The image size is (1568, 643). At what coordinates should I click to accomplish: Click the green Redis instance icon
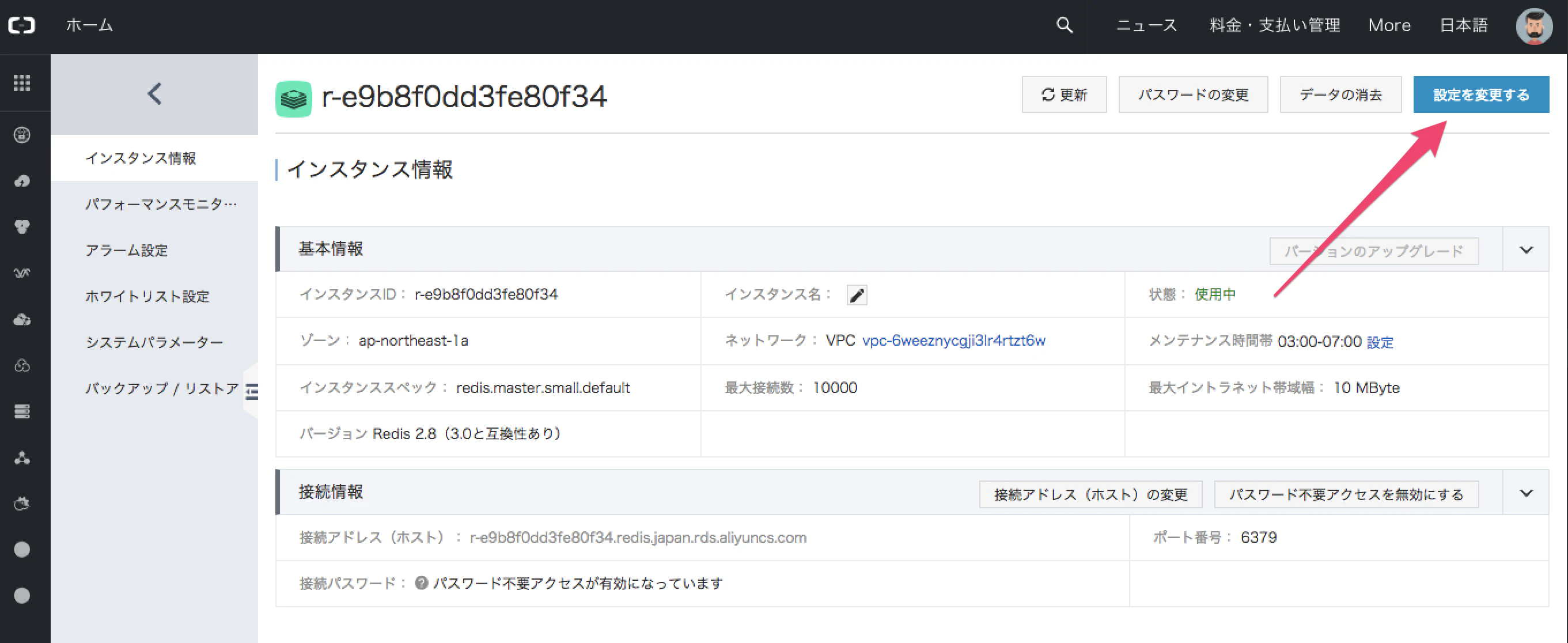tap(293, 99)
